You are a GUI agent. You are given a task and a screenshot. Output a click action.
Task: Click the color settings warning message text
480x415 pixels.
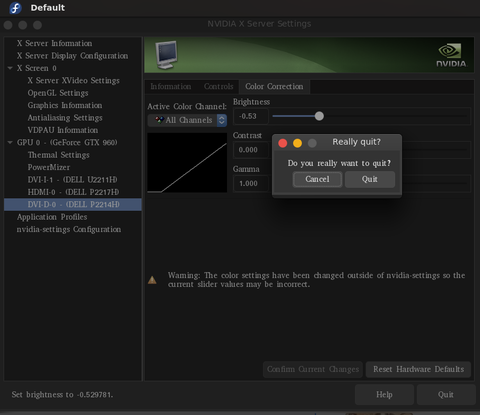click(x=316, y=280)
